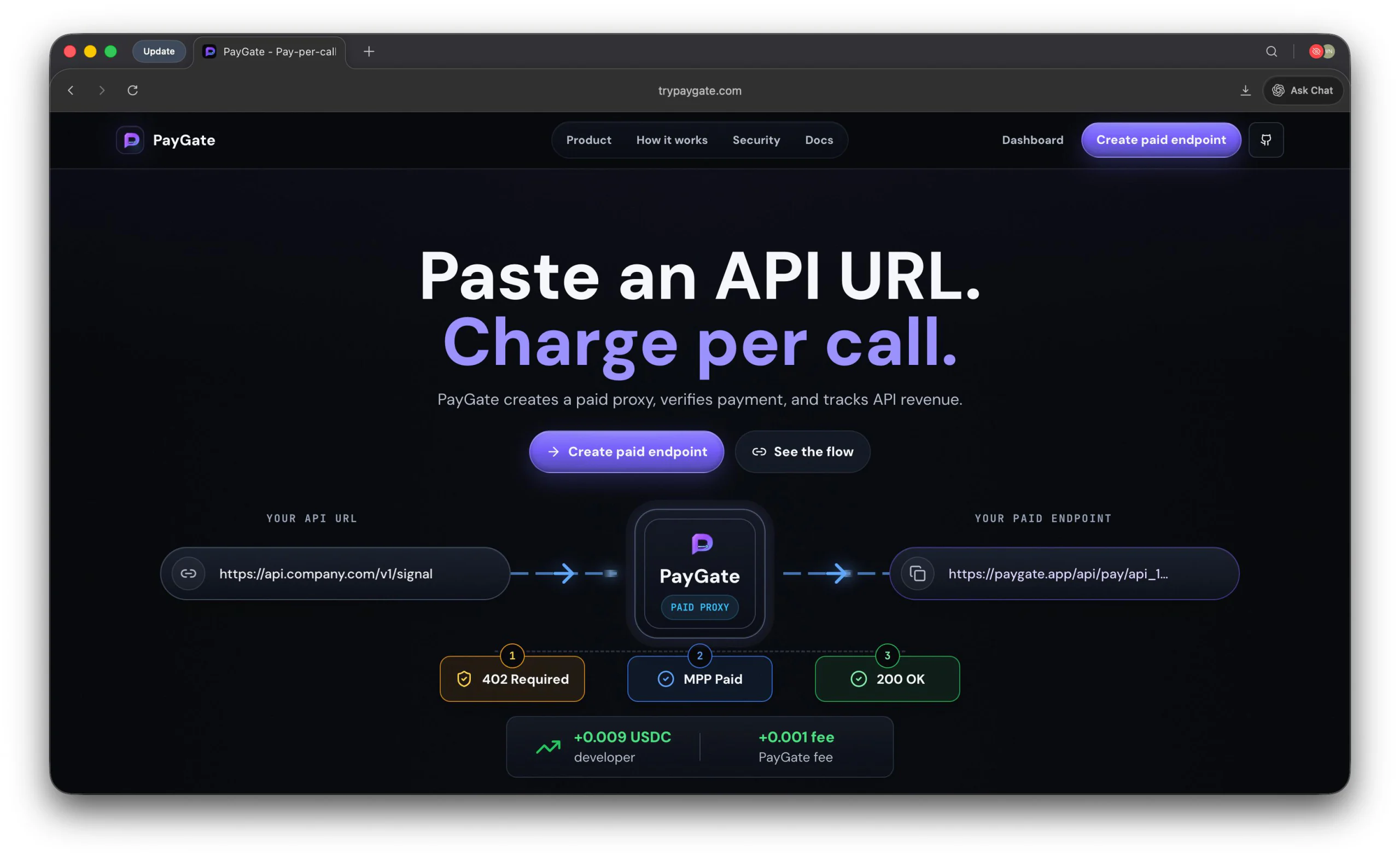Copy paid endpoint with copy icon
This screenshot has width=1400, height=860.
point(917,573)
